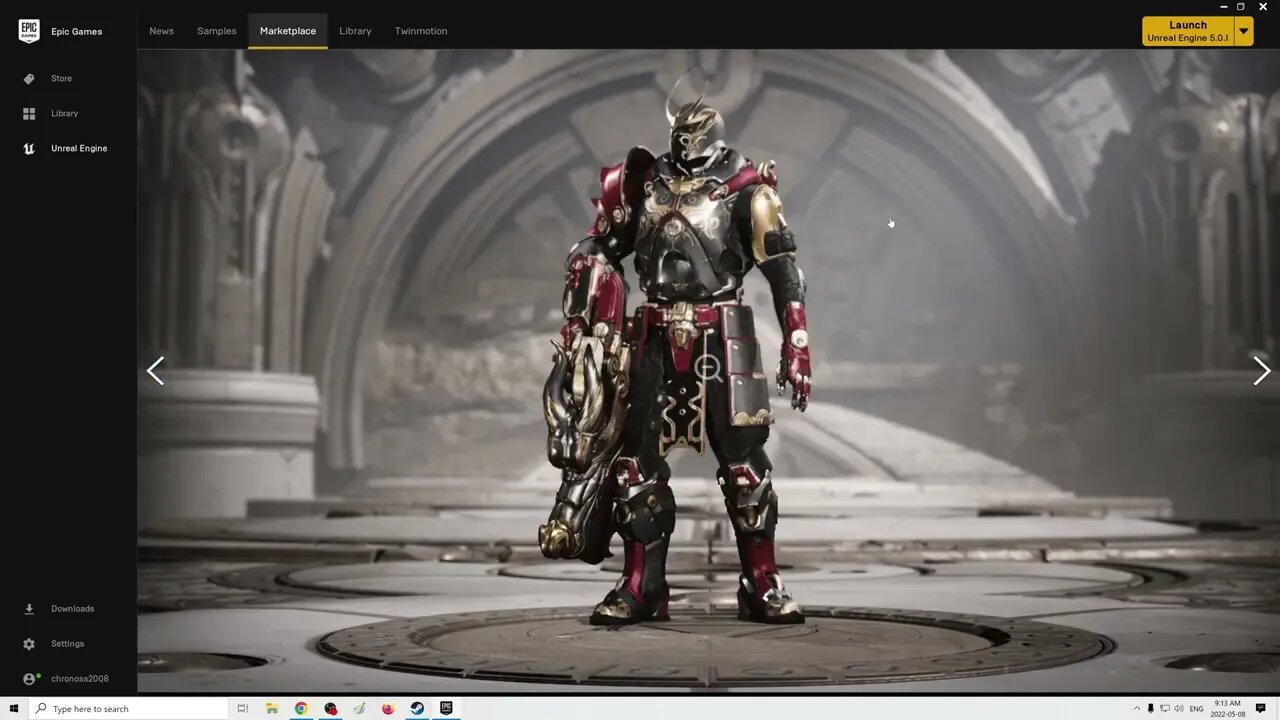Image resolution: width=1280 pixels, height=720 pixels.
Task: Open the network tray icon
Action: coord(1164,708)
